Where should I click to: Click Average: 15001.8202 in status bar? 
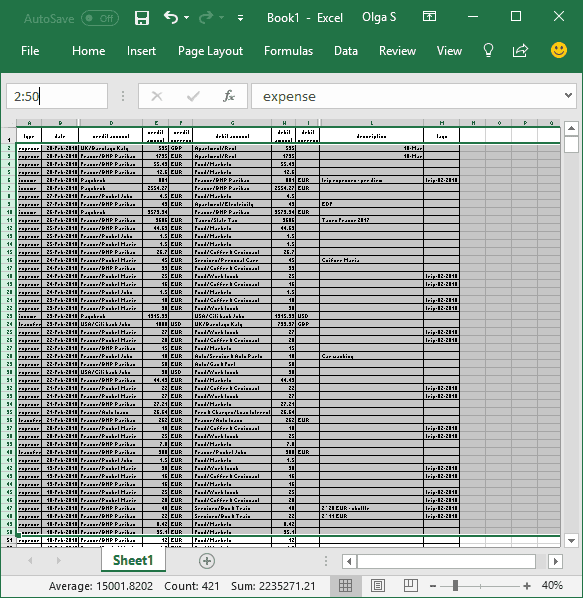[x=101, y=586]
